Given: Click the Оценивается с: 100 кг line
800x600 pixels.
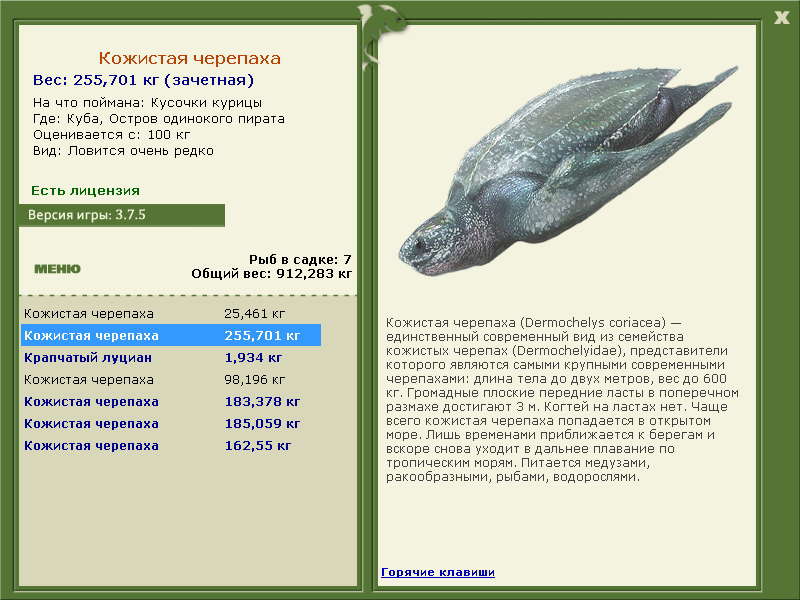Looking at the screenshot, I should pos(111,135).
